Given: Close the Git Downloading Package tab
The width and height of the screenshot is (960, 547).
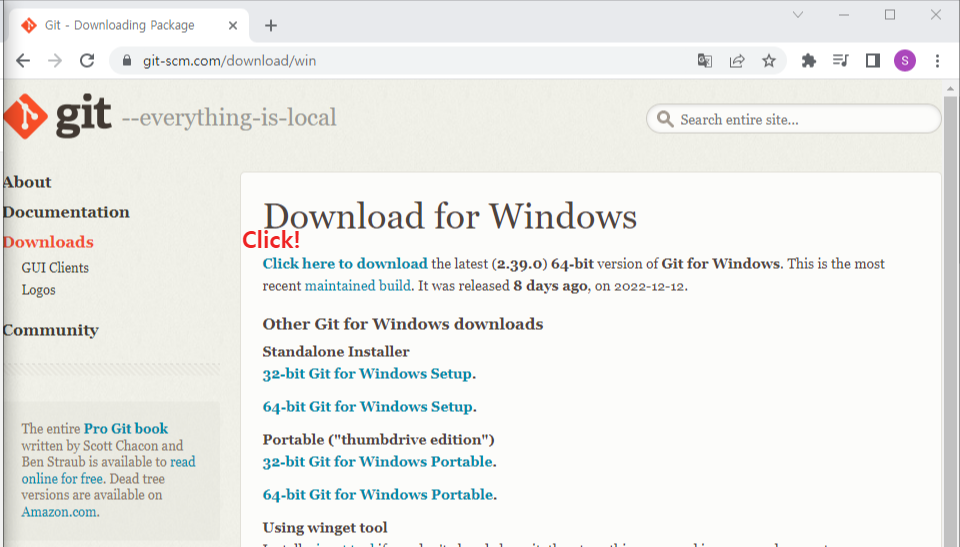Looking at the screenshot, I should (233, 25).
